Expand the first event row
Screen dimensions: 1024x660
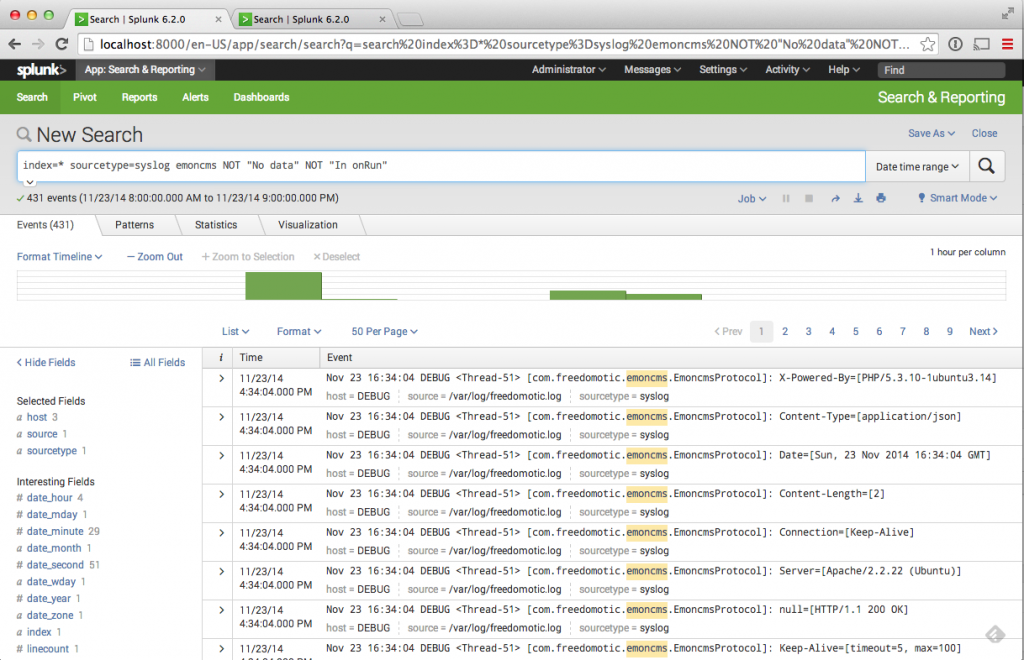(221, 378)
